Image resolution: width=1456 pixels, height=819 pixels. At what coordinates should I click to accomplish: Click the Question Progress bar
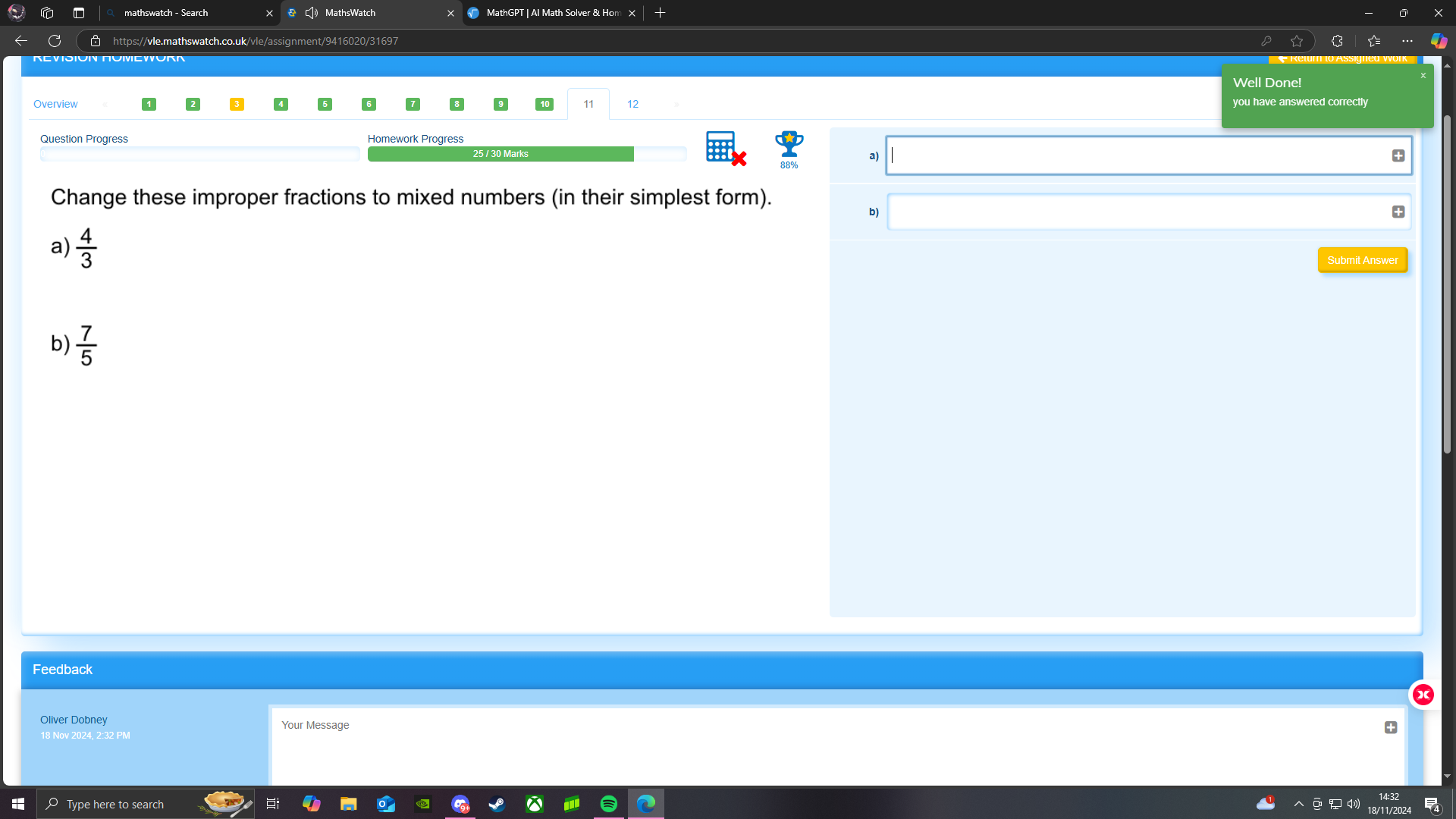click(199, 154)
